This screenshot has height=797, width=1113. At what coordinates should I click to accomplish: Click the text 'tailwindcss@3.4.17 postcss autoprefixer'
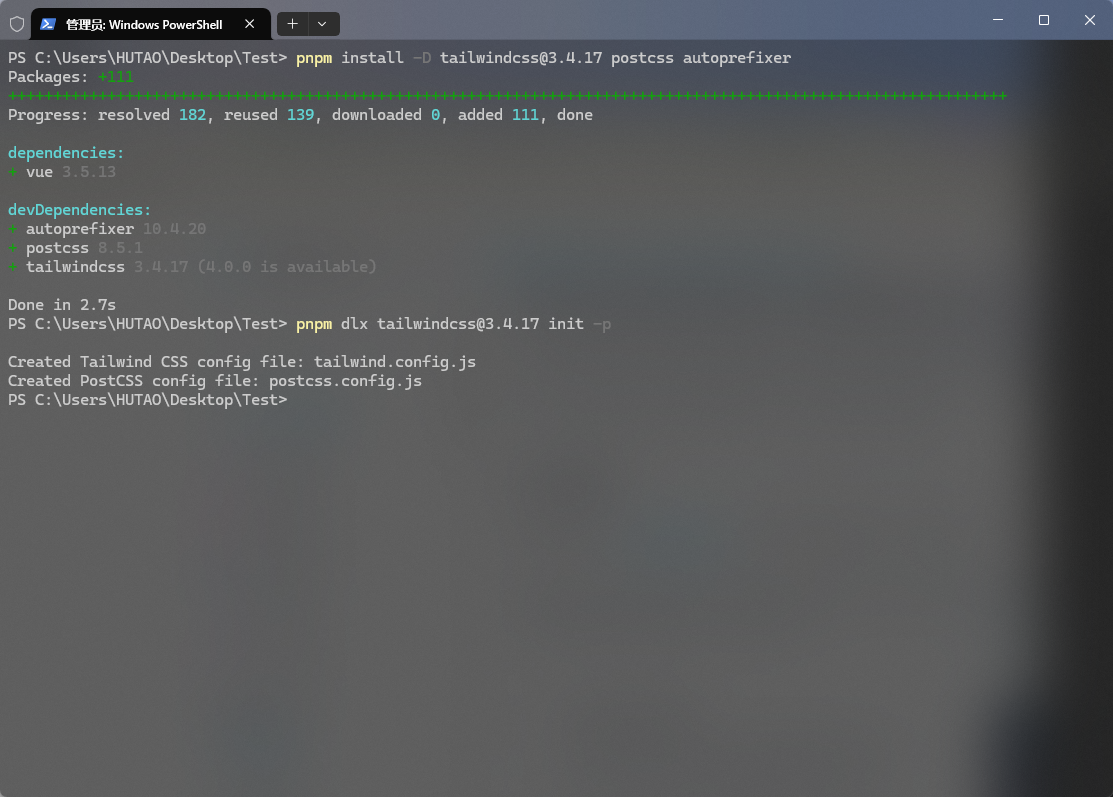point(615,58)
